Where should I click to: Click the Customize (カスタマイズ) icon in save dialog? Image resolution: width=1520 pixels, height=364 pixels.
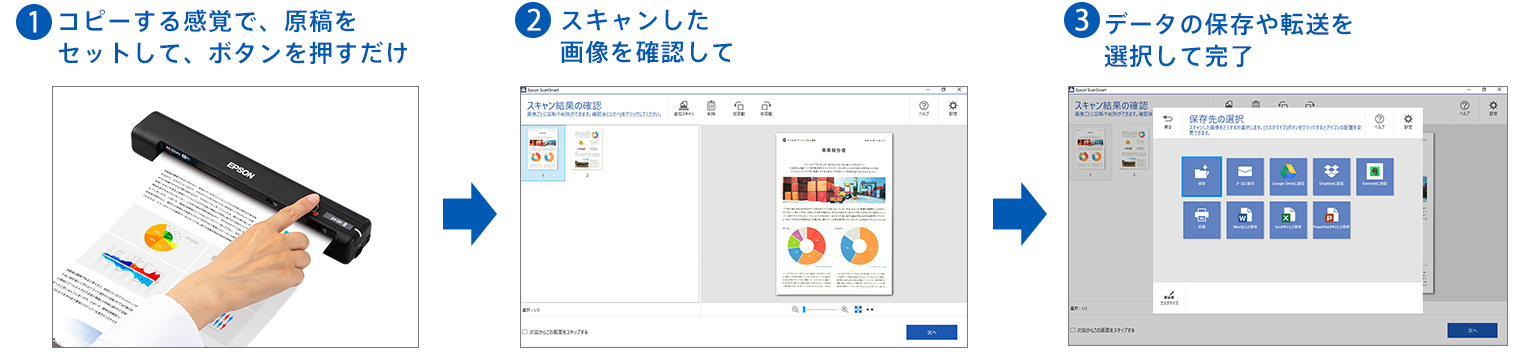pyautogui.click(x=1169, y=297)
